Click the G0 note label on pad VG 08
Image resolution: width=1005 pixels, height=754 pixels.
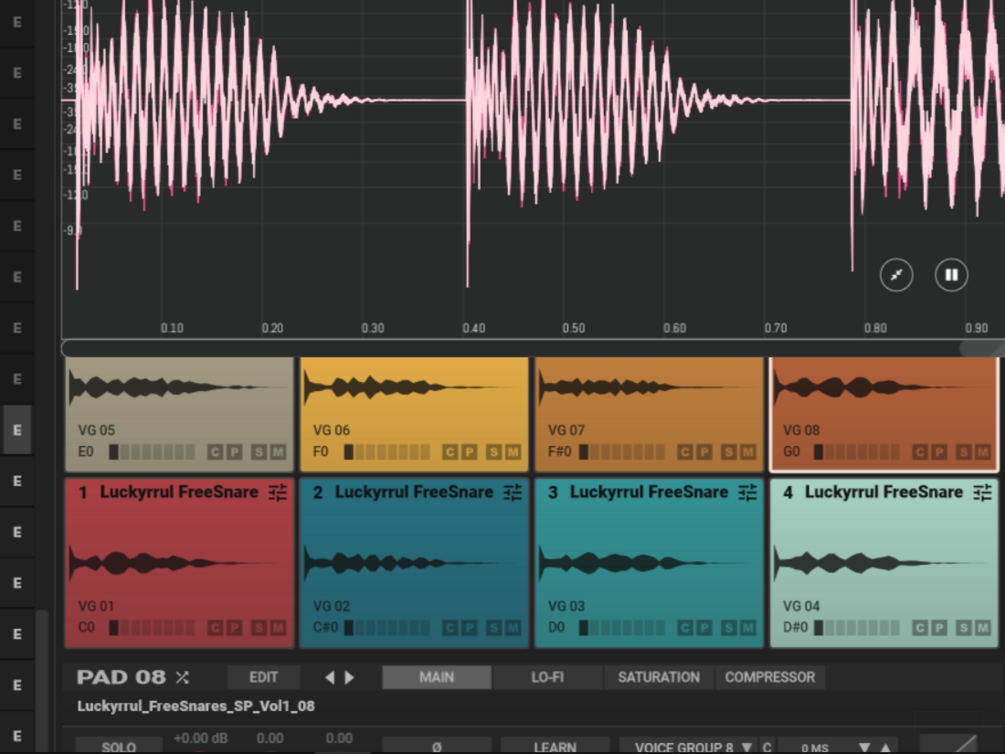[792, 451]
